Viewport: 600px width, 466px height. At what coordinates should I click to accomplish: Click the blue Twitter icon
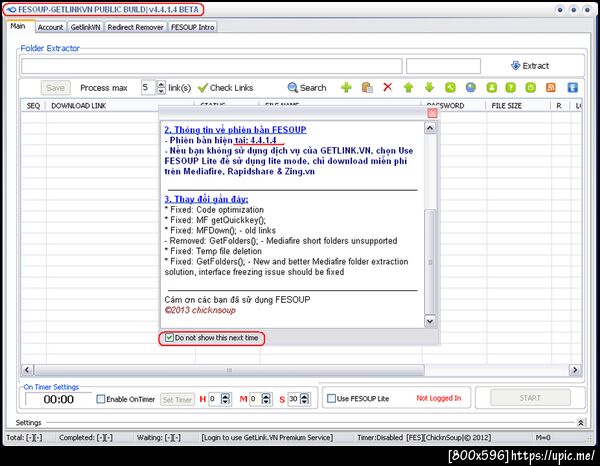tap(572, 88)
